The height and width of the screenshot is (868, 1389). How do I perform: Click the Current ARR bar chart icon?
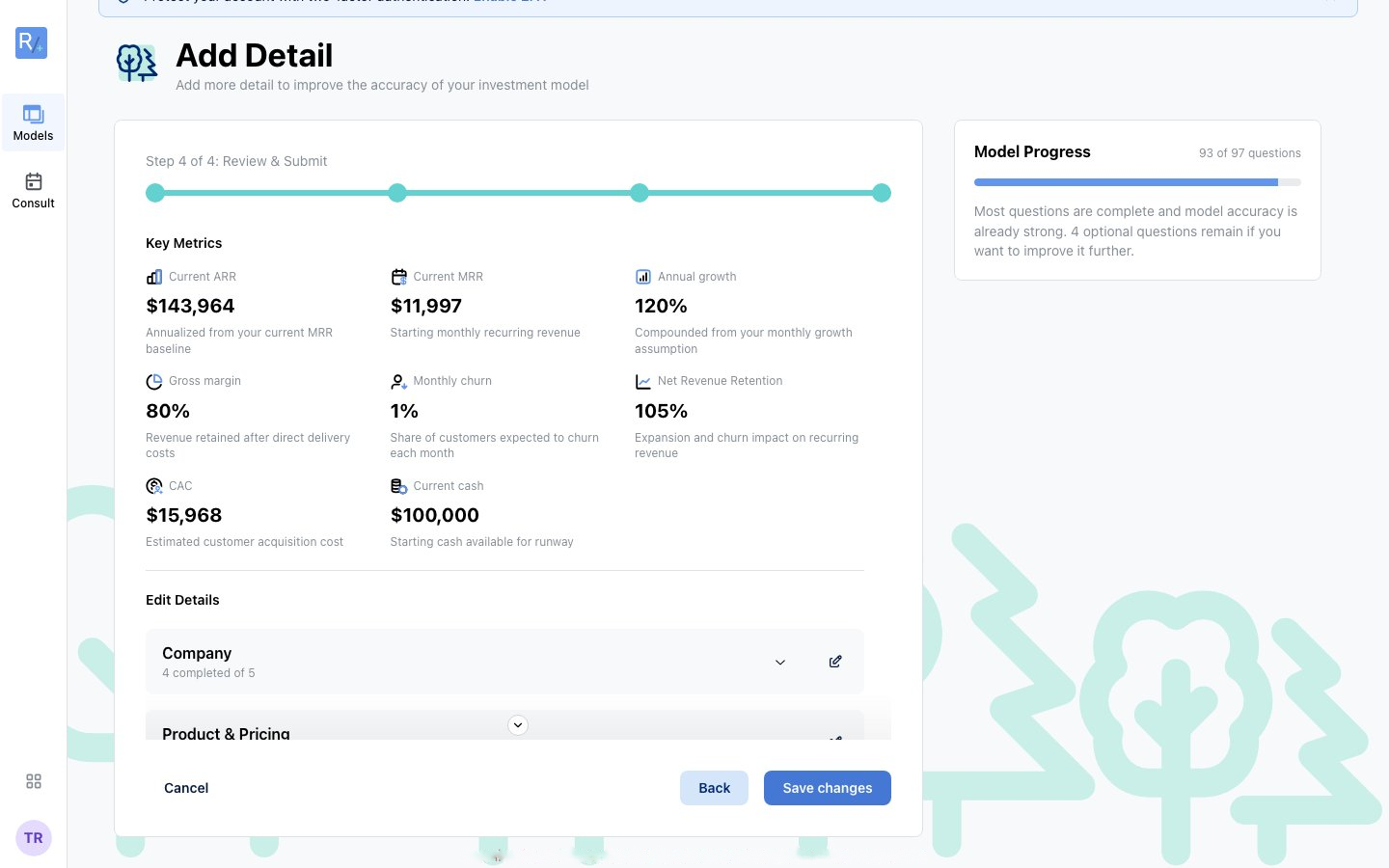tap(154, 277)
